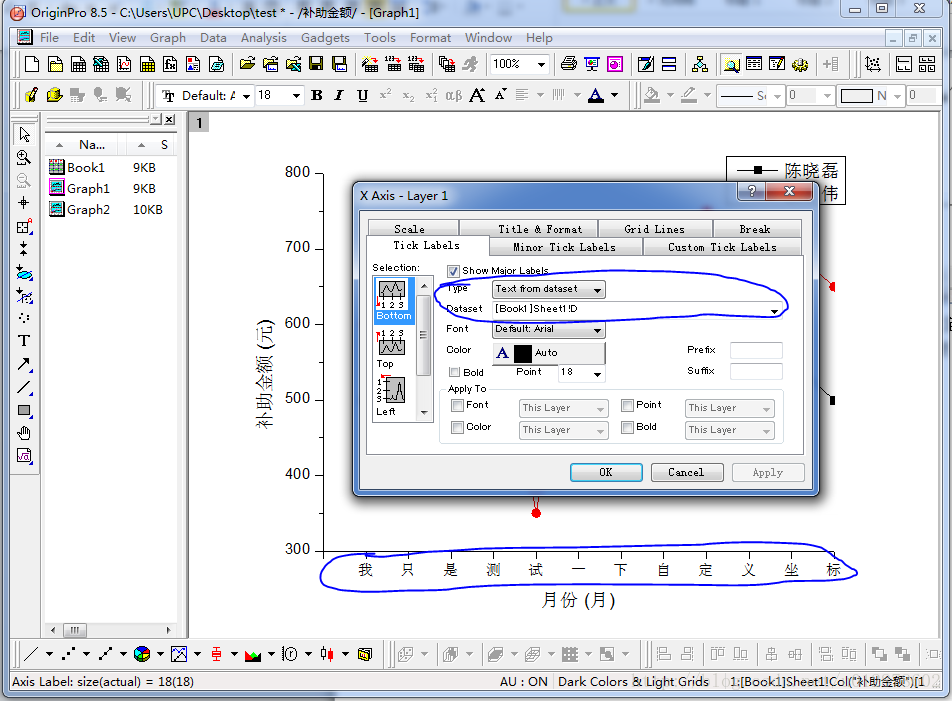Click the Increase Font Size icon

[x=477, y=95]
